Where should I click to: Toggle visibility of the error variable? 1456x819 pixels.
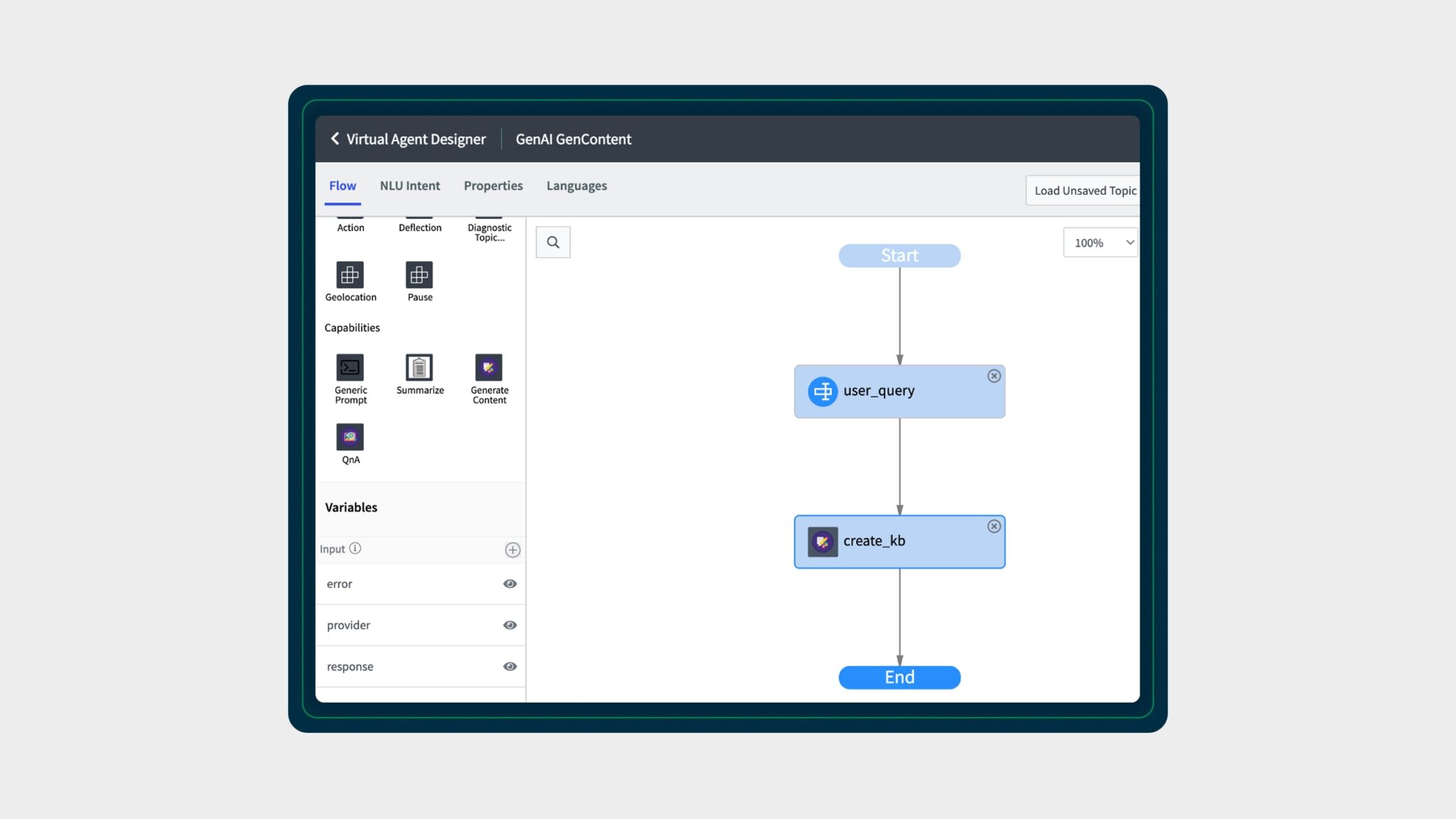510,583
